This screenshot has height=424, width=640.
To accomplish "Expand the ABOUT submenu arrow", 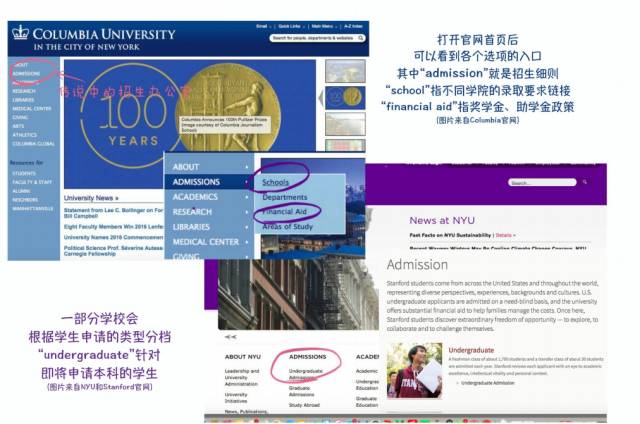I will 247,167.
